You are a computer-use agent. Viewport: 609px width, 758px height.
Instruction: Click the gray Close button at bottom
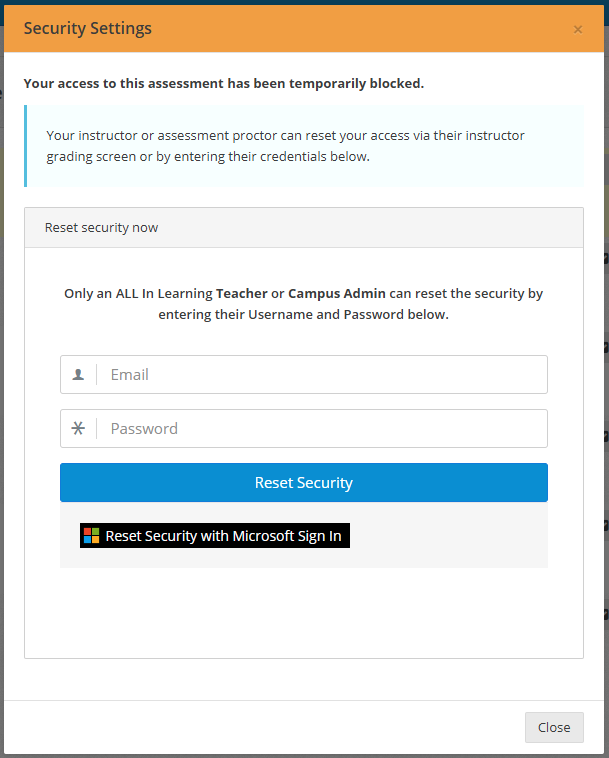(554, 727)
